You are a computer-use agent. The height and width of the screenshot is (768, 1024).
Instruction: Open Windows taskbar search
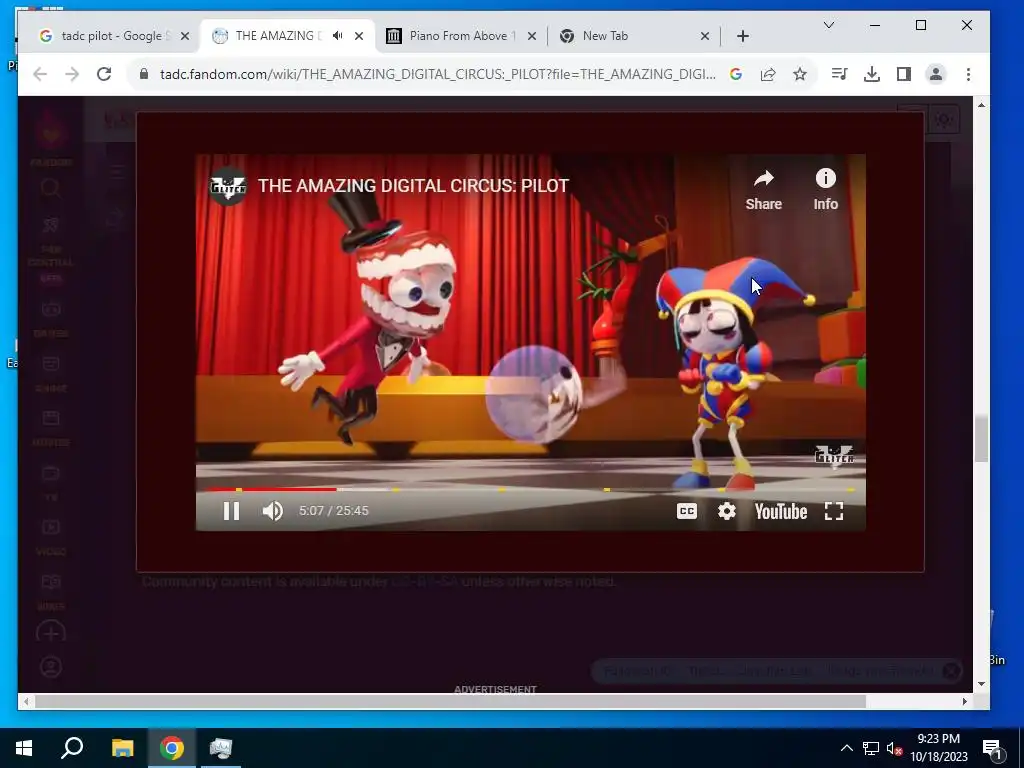[72, 748]
